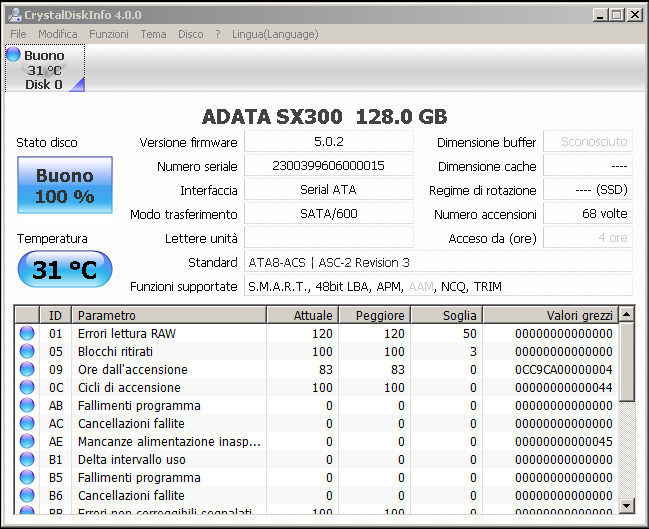Viewport: 649px width, 529px height.
Task: Click the empty Lettere unità field
Action: pos(329,238)
